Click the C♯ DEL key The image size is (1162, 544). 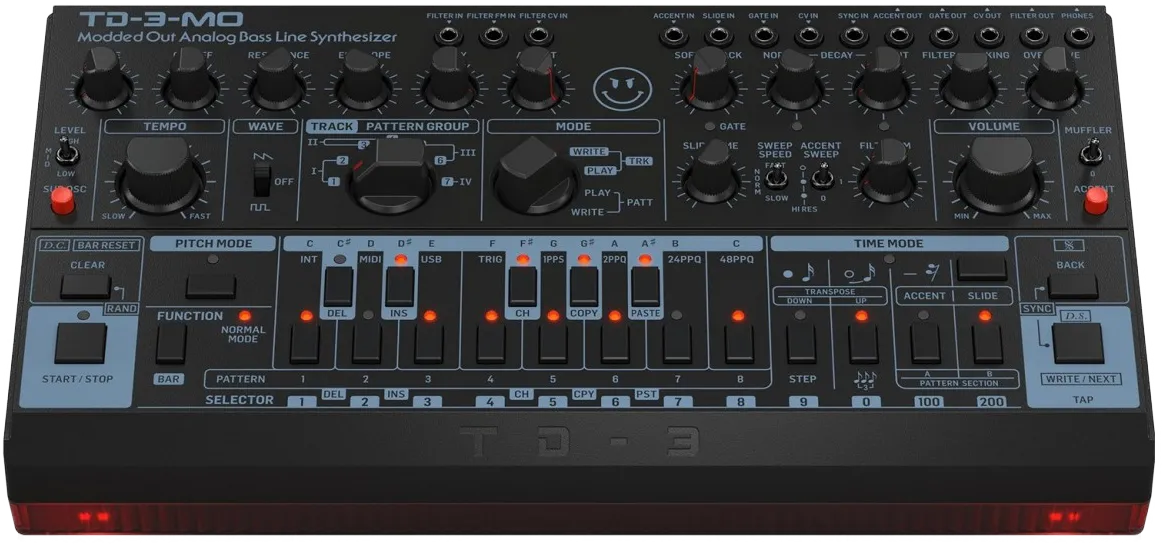(338, 287)
